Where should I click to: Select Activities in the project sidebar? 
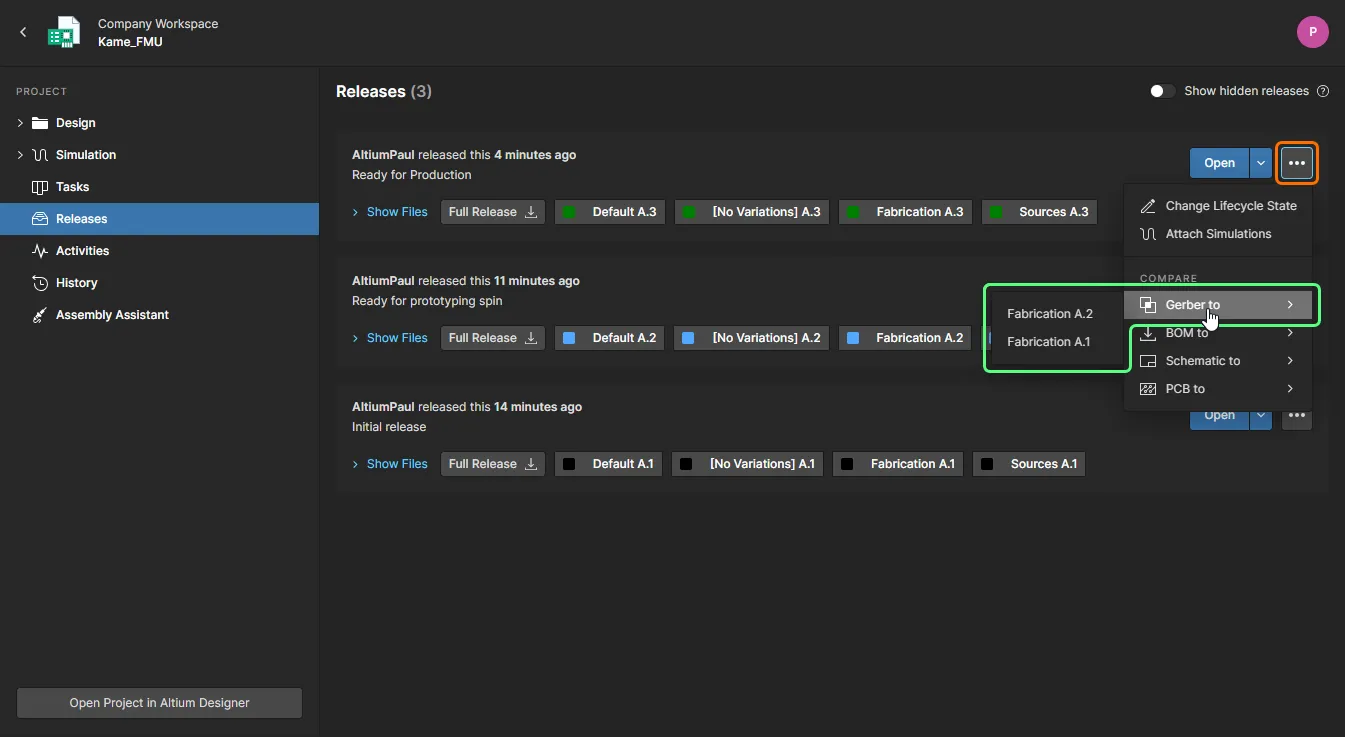click(160, 251)
